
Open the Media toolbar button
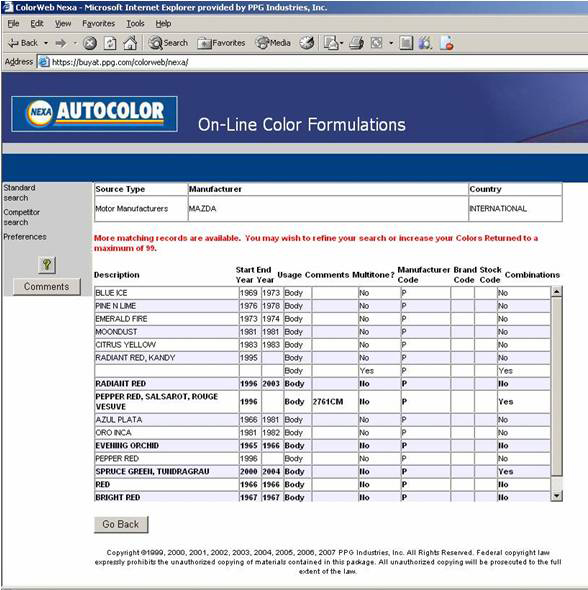pyautogui.click(x=273, y=43)
